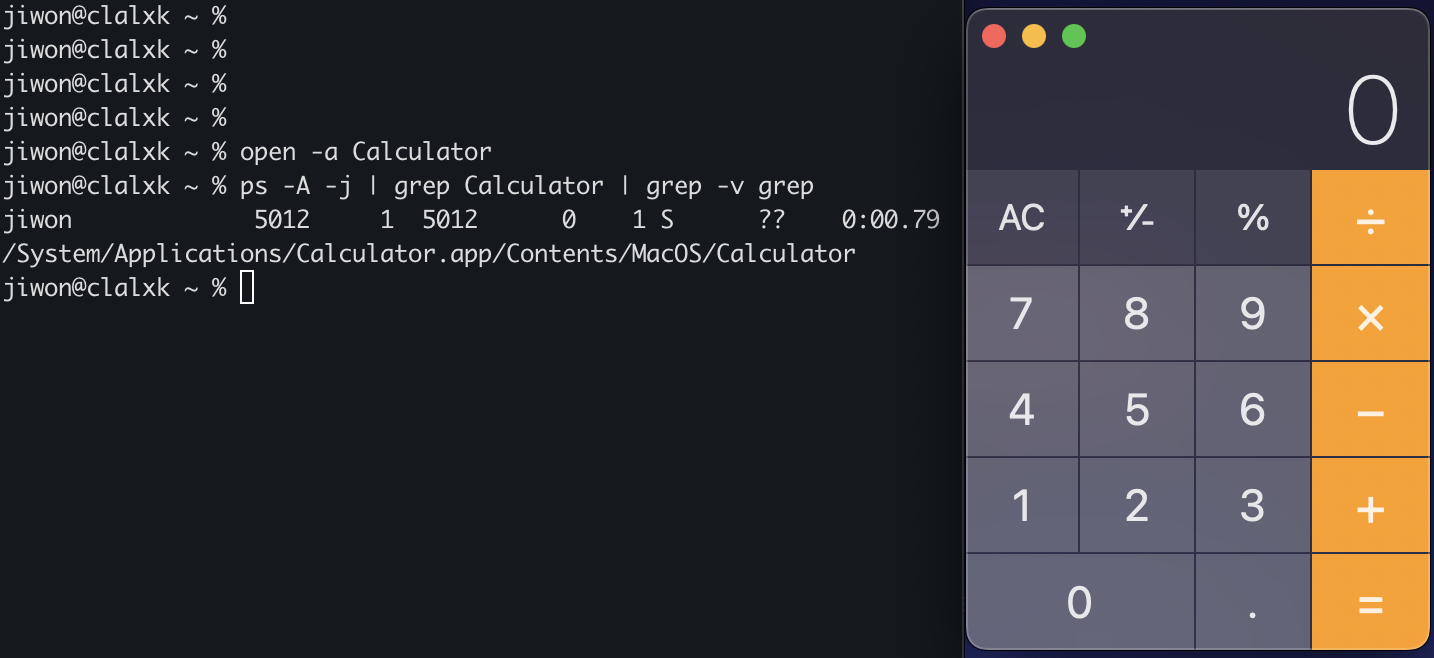Click the multiply operator key
Screen dimensions: 1434x658
pyautogui.click(x=1370, y=314)
